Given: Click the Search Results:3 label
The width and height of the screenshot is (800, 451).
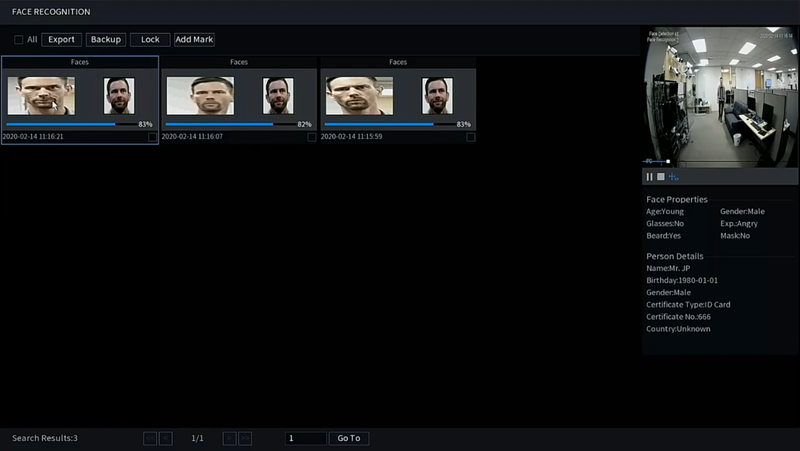Looking at the screenshot, I should (x=45, y=438).
